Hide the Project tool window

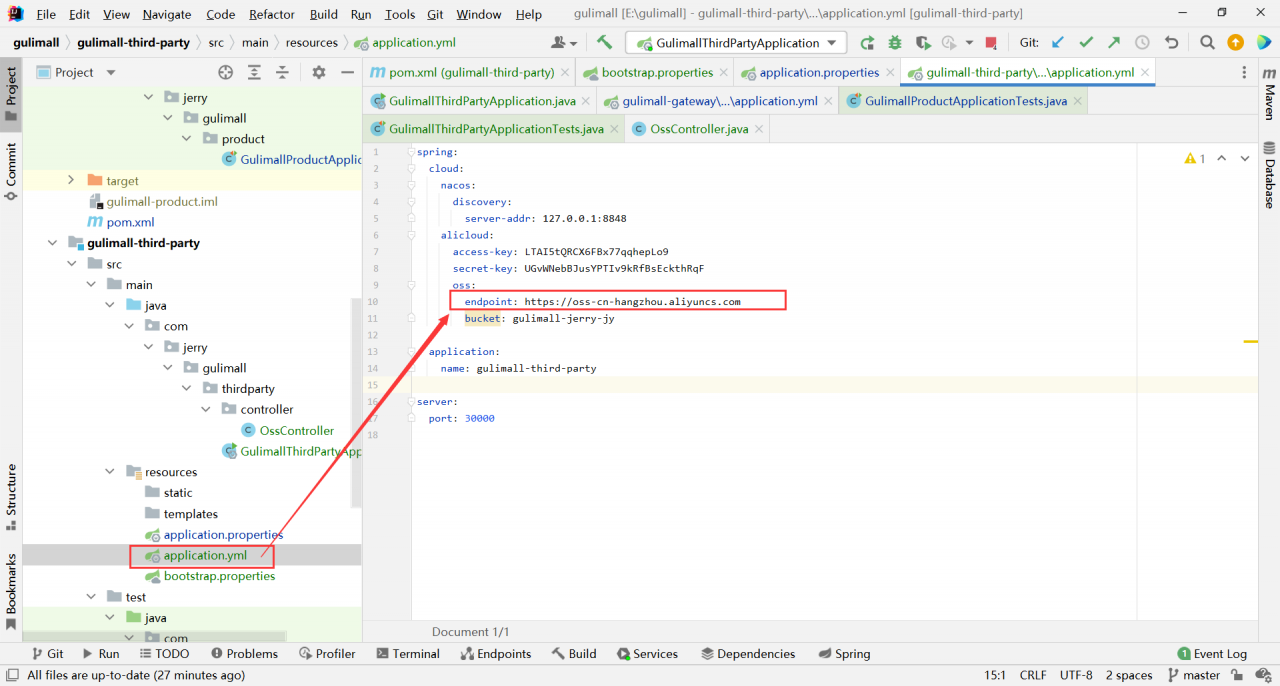click(x=347, y=72)
